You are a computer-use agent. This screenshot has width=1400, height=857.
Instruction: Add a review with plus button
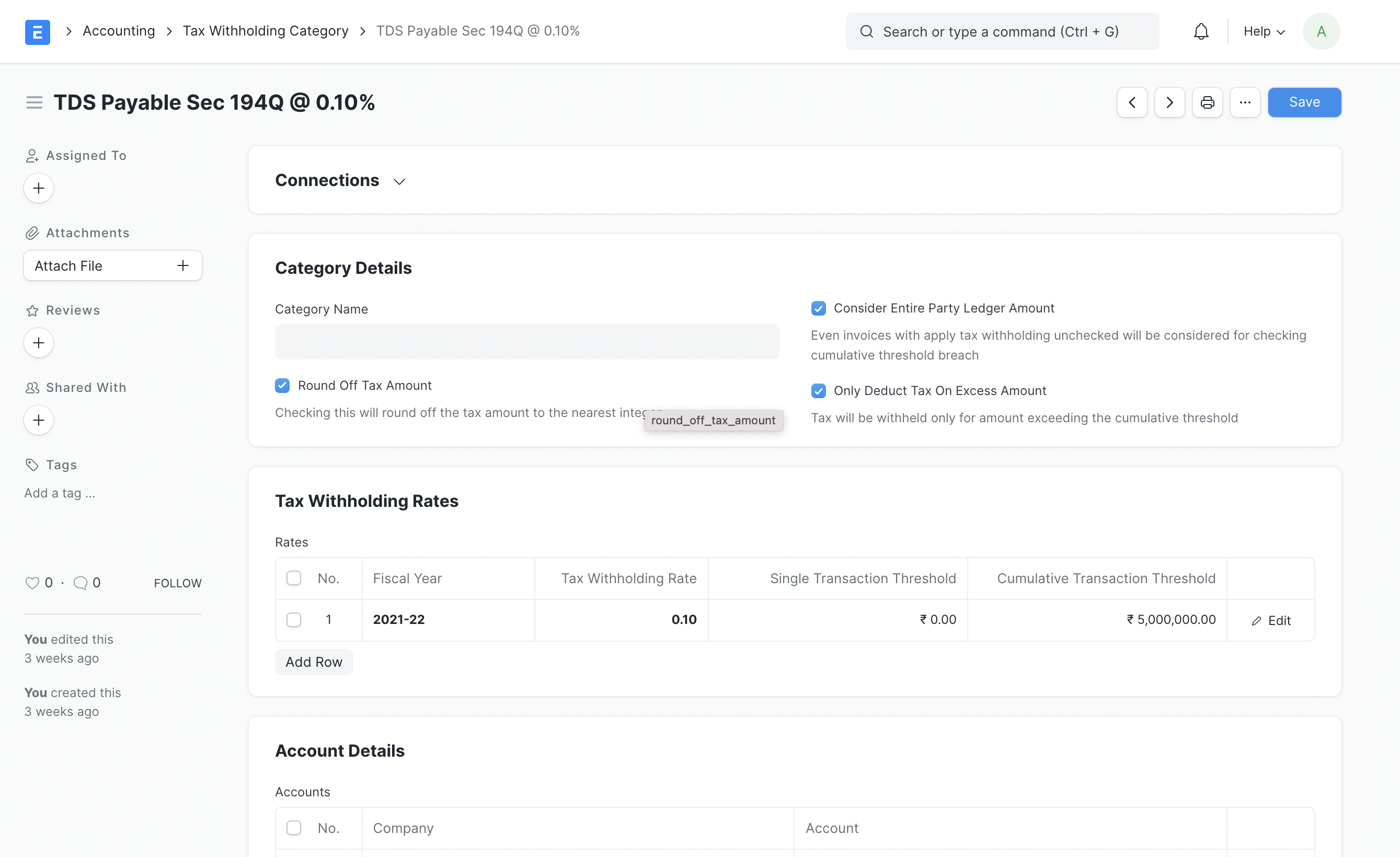[x=39, y=342]
